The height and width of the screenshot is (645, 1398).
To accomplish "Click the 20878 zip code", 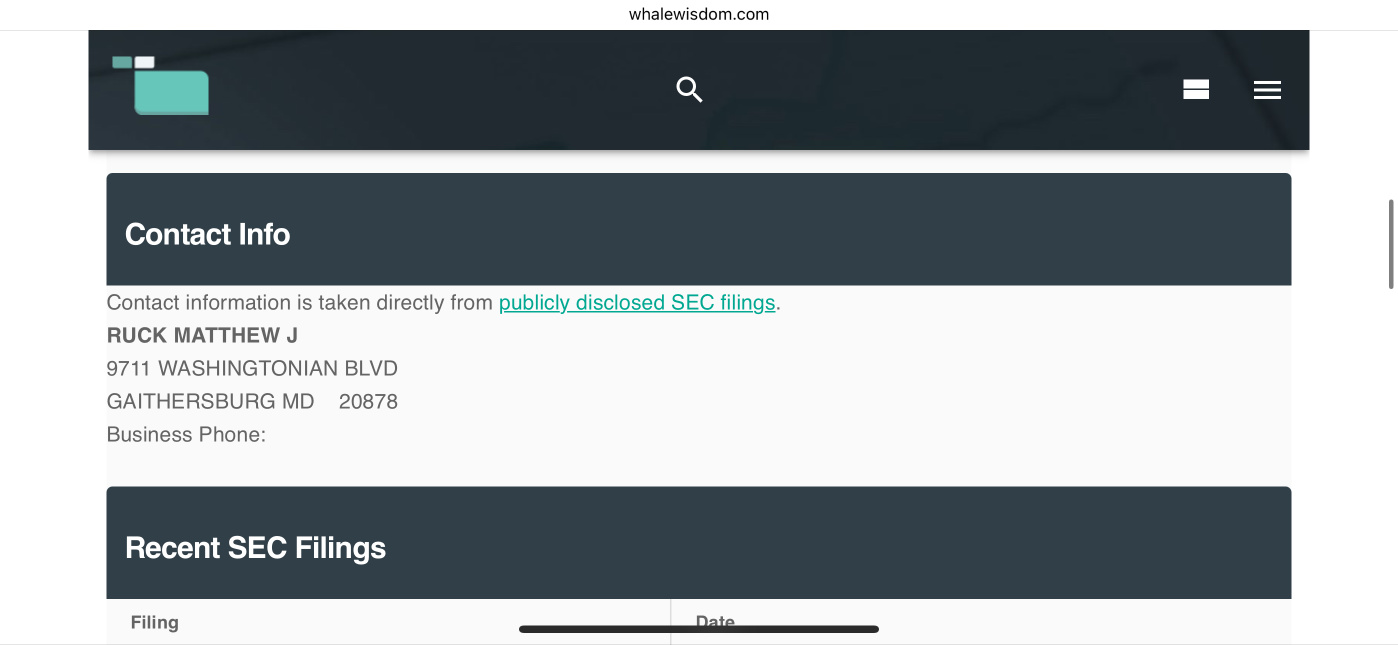I will 368,401.
